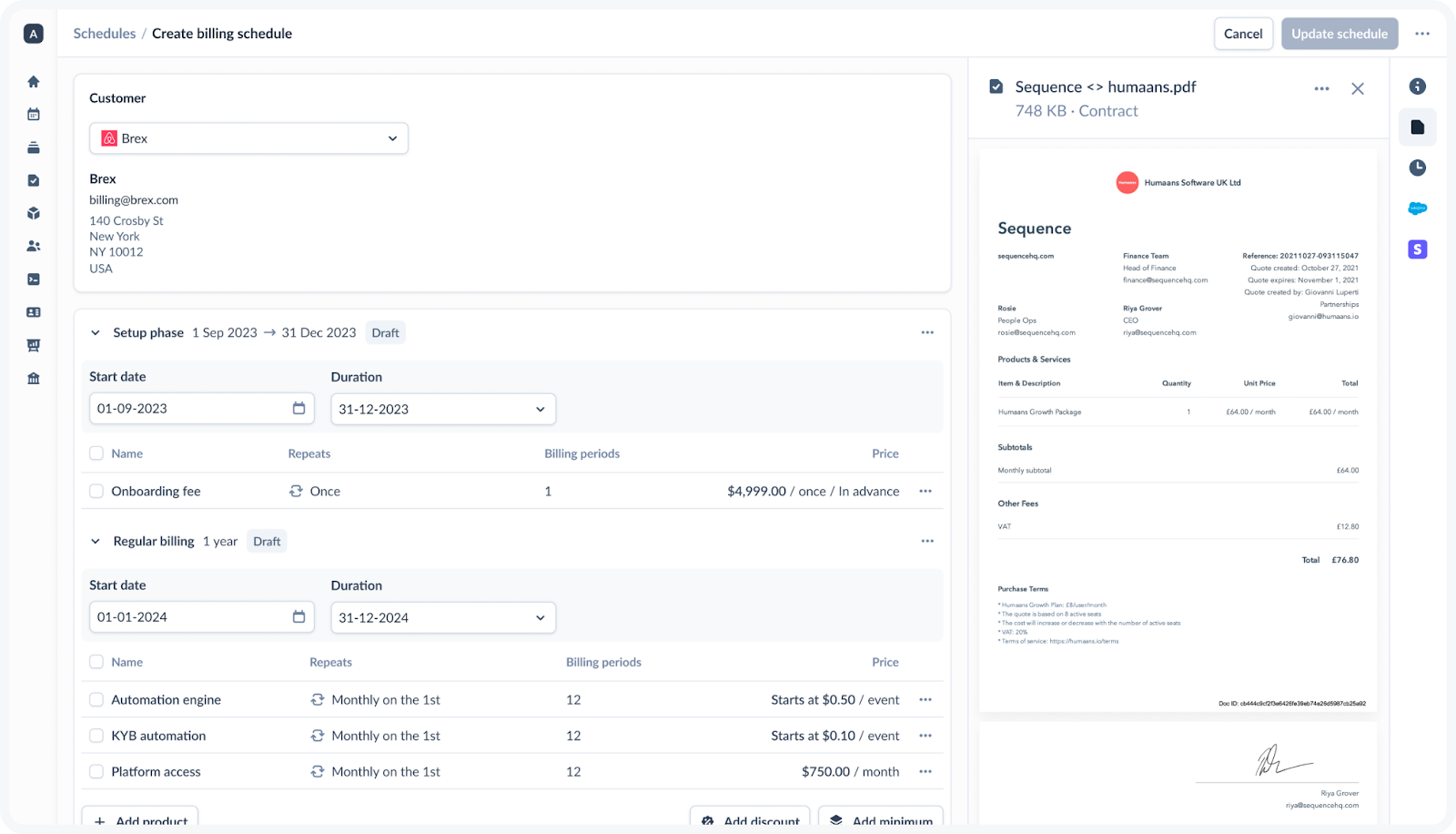Go to Schedules breadcrumb
Screen dimensions: 1456x834
(x=105, y=34)
